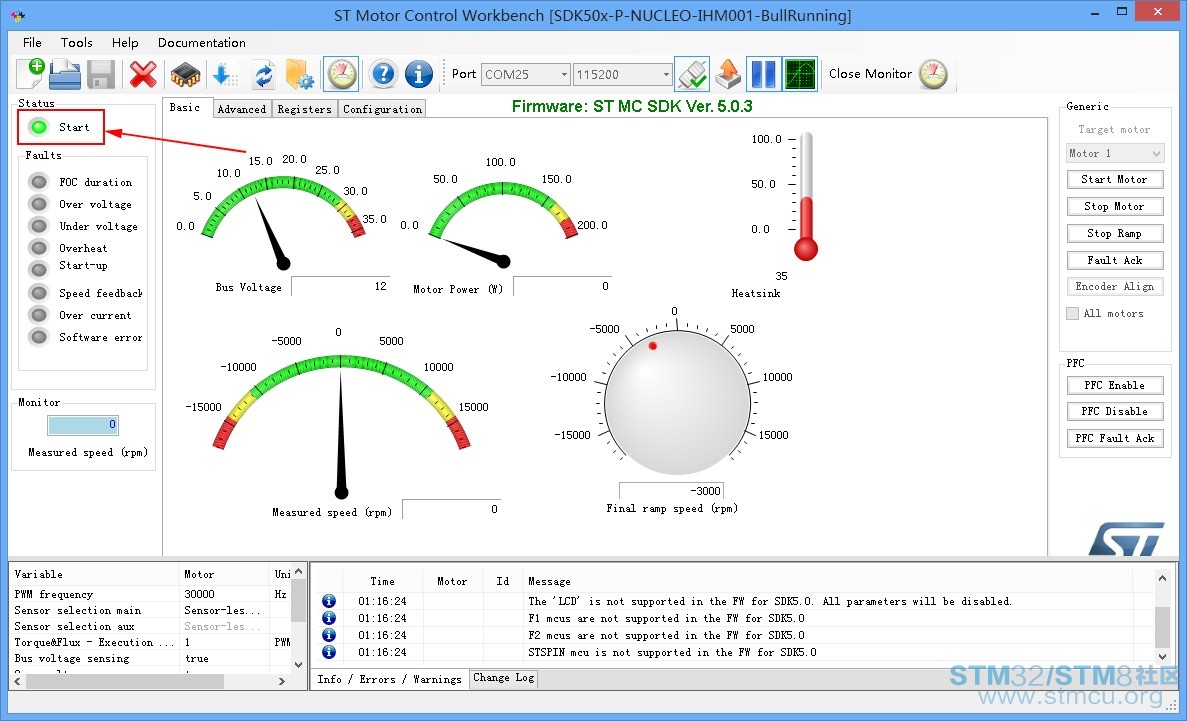Open the Help menu
The width and height of the screenshot is (1187, 721).
coord(125,42)
